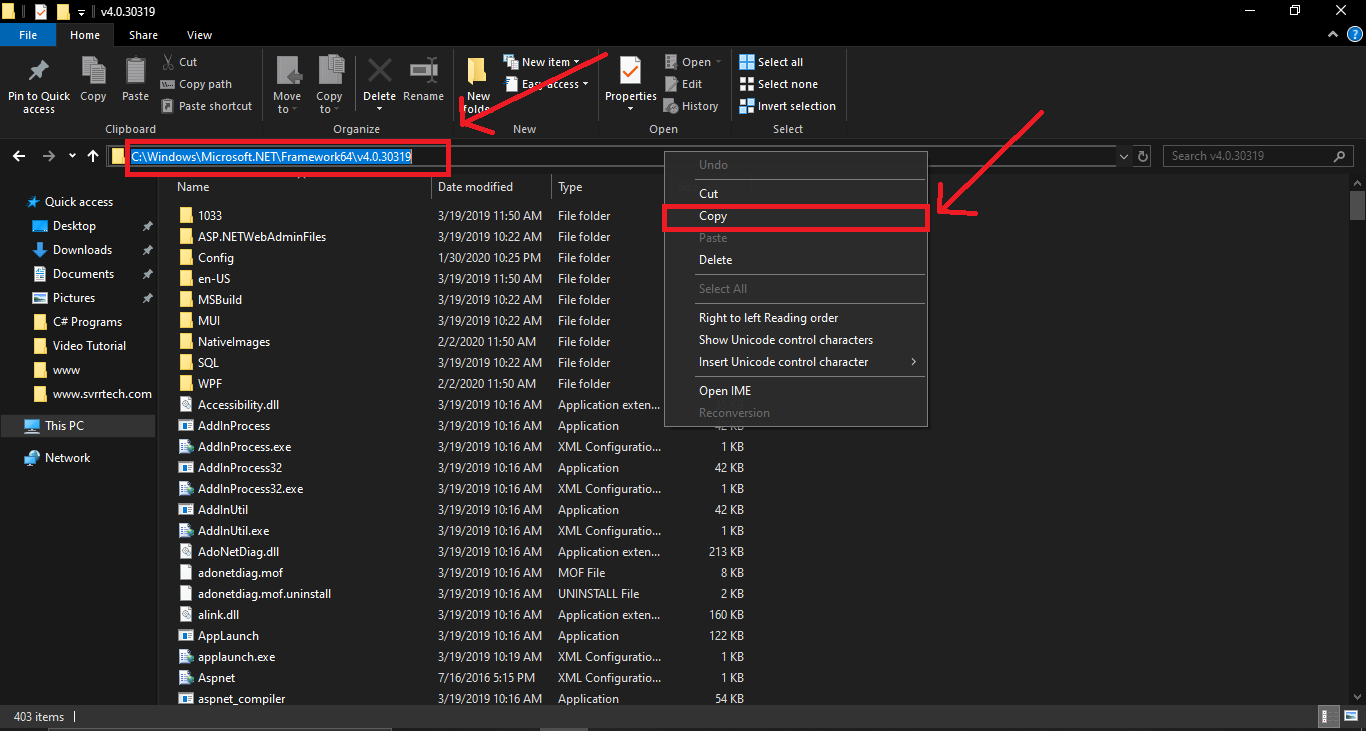The height and width of the screenshot is (731, 1366).
Task: Click Paste shortcut in the ribbon
Action: [205, 106]
